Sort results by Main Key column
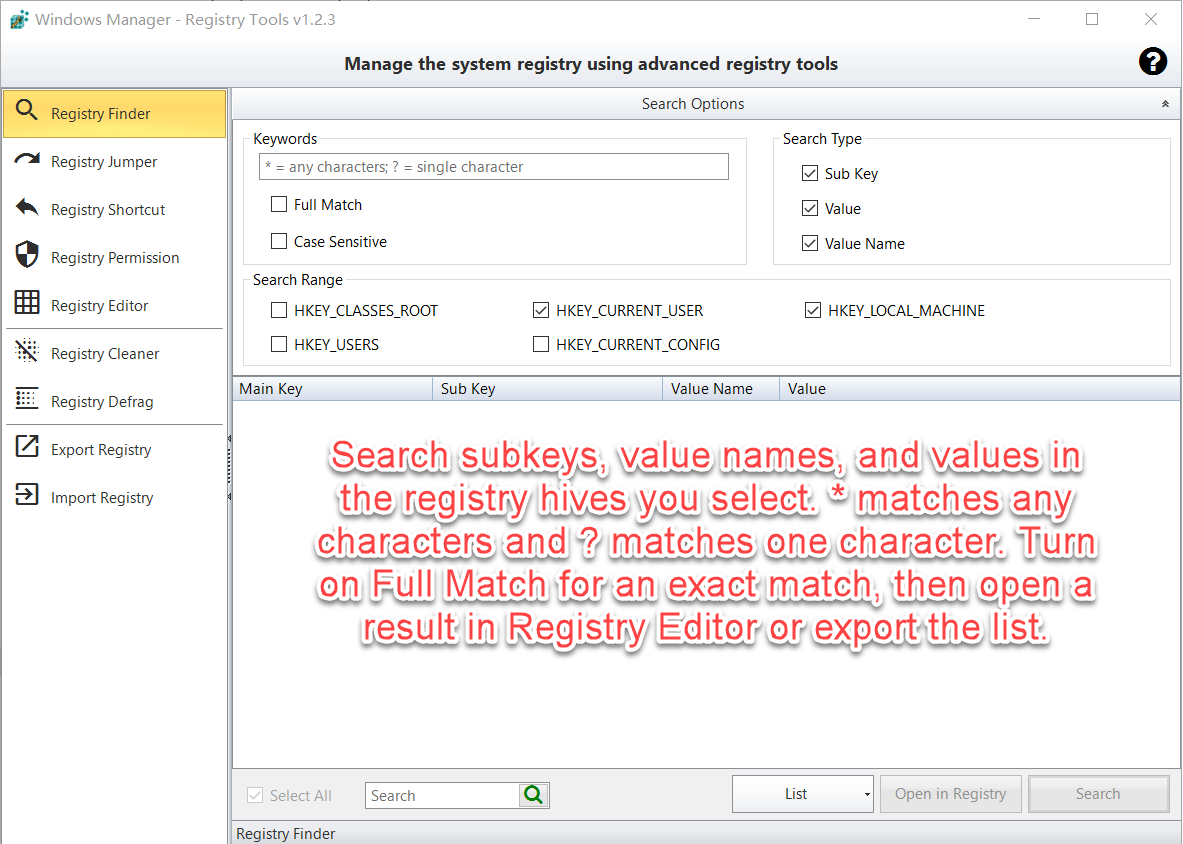This screenshot has height=844, width=1183. [x=332, y=388]
